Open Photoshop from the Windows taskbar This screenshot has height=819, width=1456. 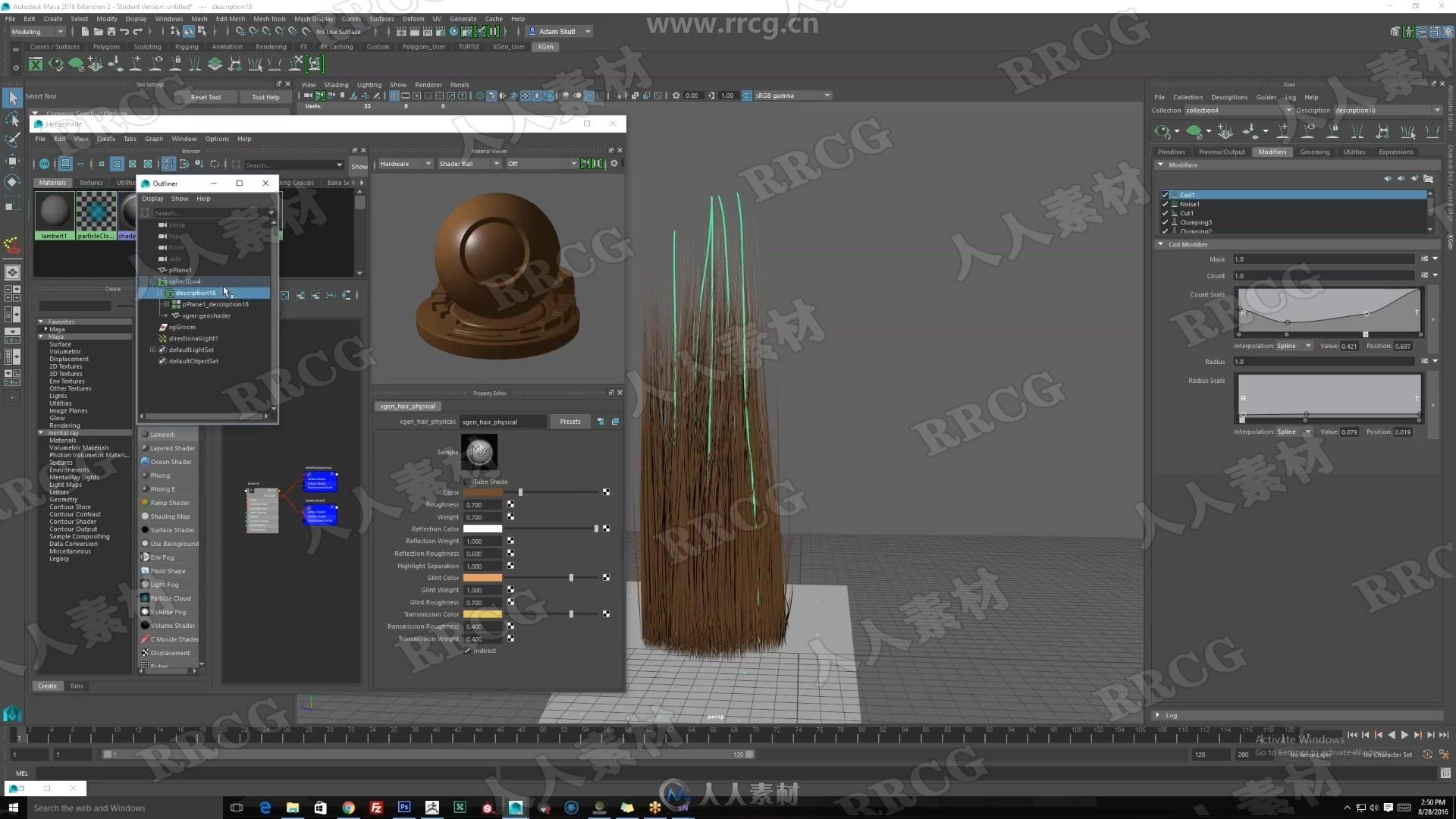[x=403, y=808]
